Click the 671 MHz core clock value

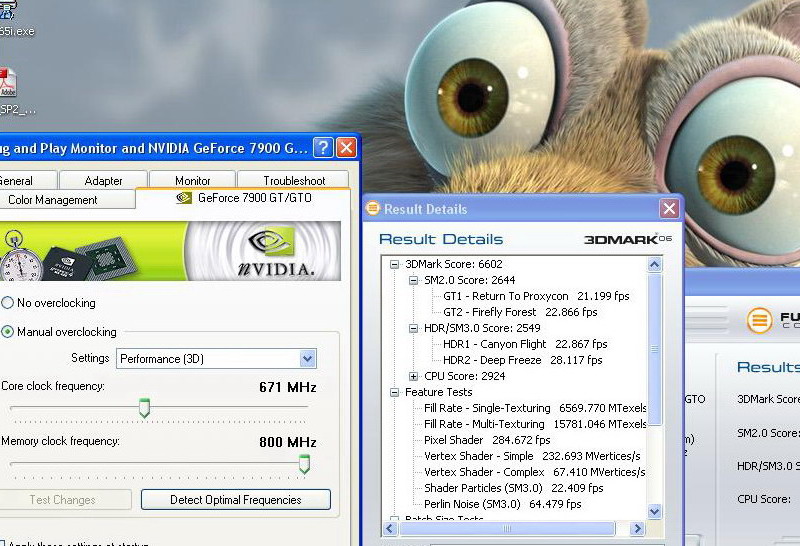(x=287, y=387)
